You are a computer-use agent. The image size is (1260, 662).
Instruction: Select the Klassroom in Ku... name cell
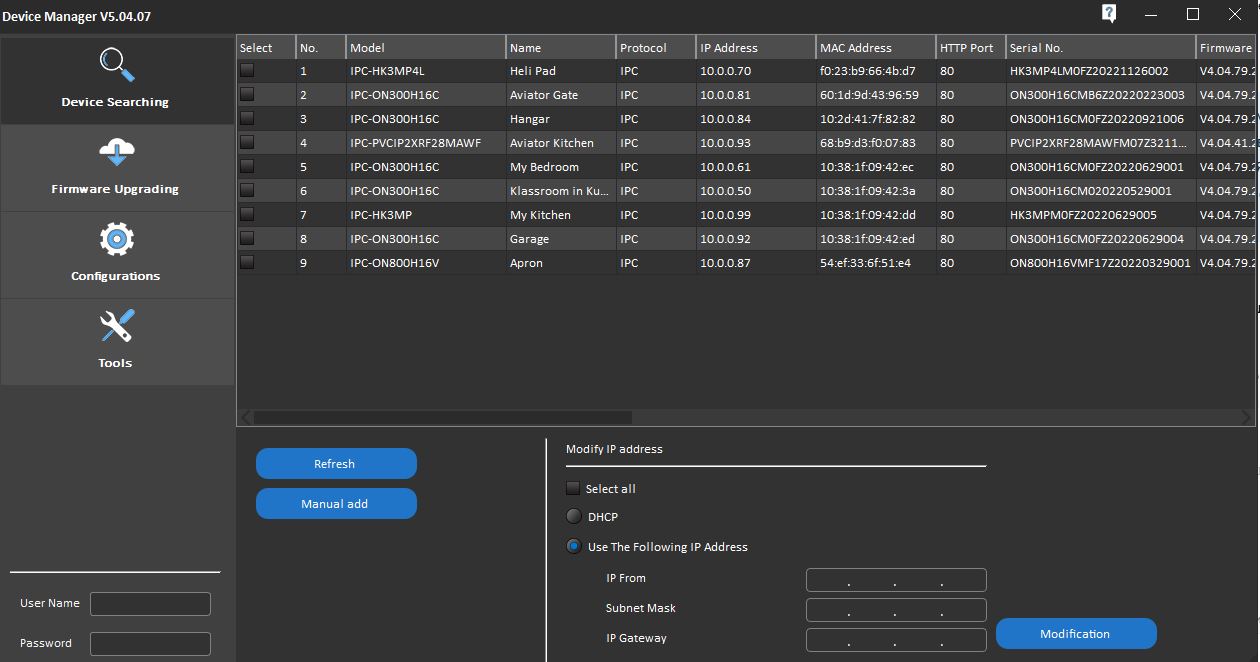point(561,191)
